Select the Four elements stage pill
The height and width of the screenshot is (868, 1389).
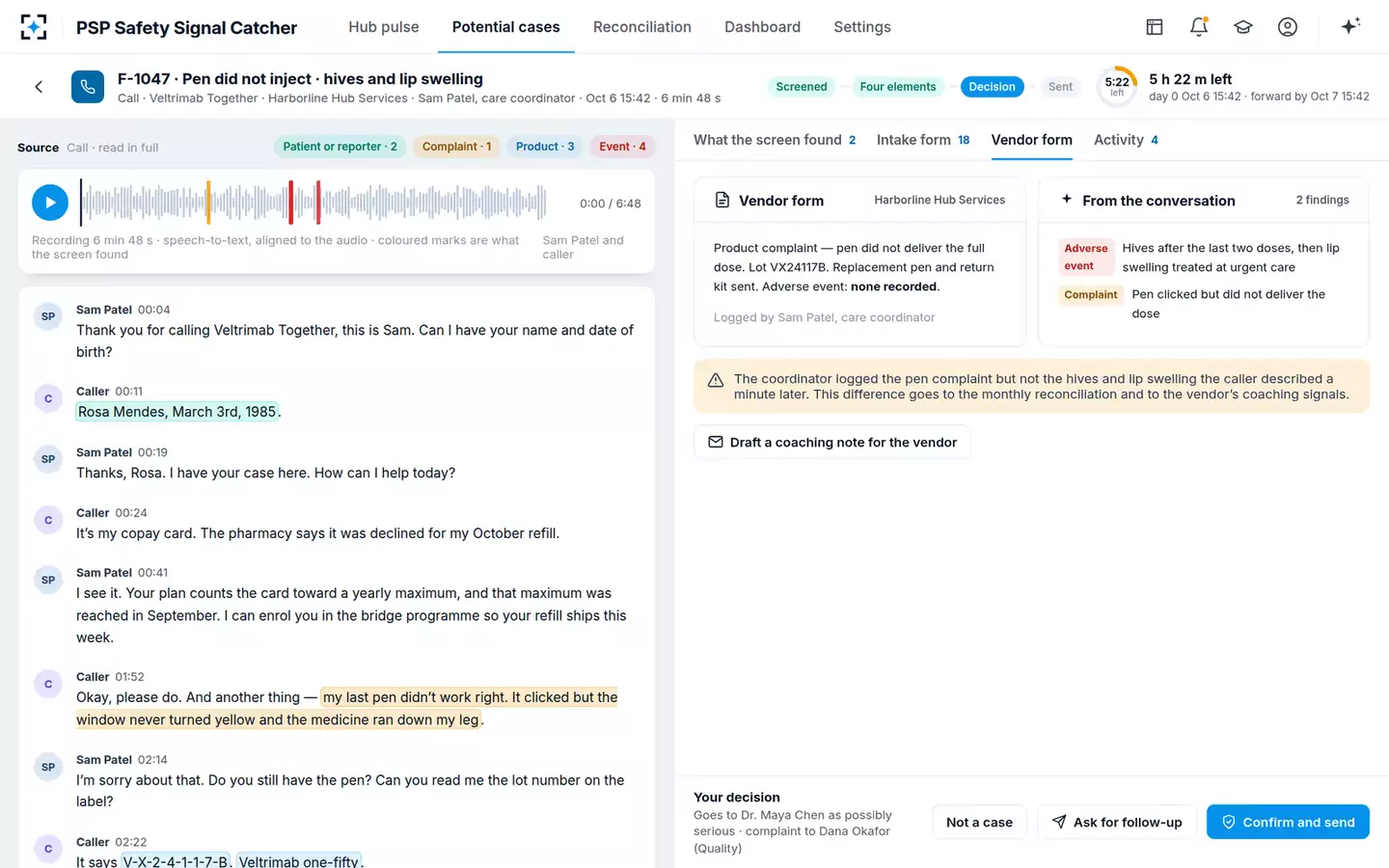897,87
